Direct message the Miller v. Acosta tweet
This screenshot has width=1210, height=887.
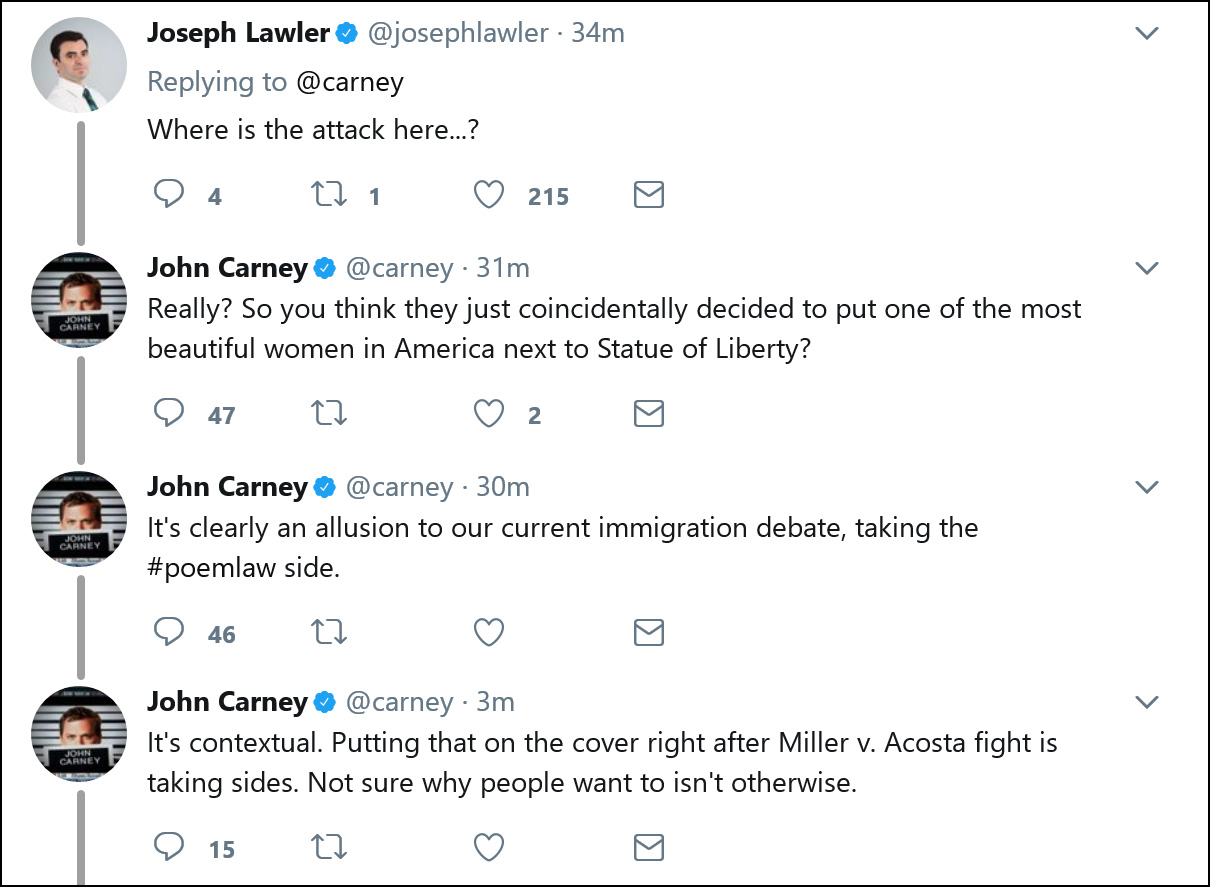click(x=649, y=848)
